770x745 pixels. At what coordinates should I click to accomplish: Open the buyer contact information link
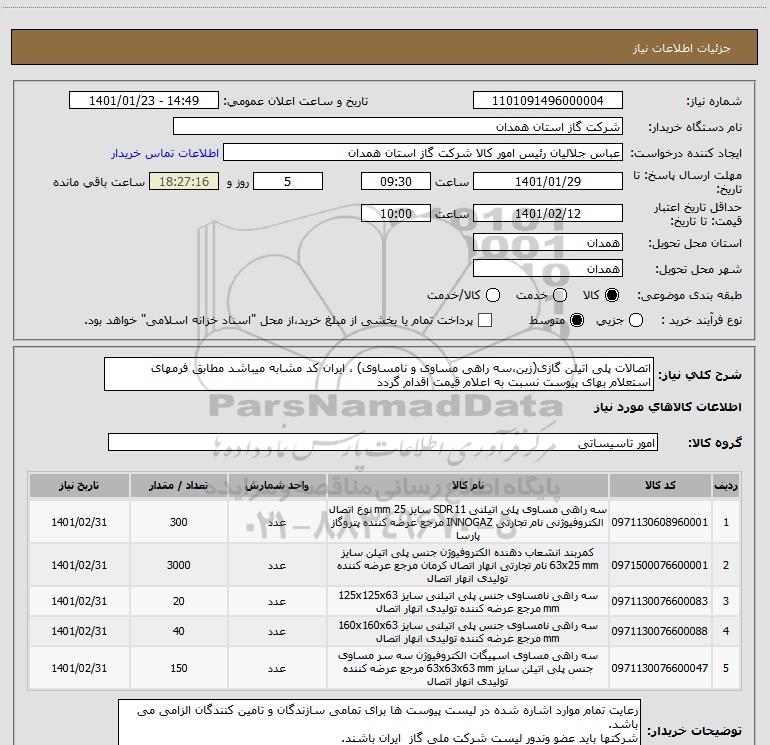click(x=165, y=153)
